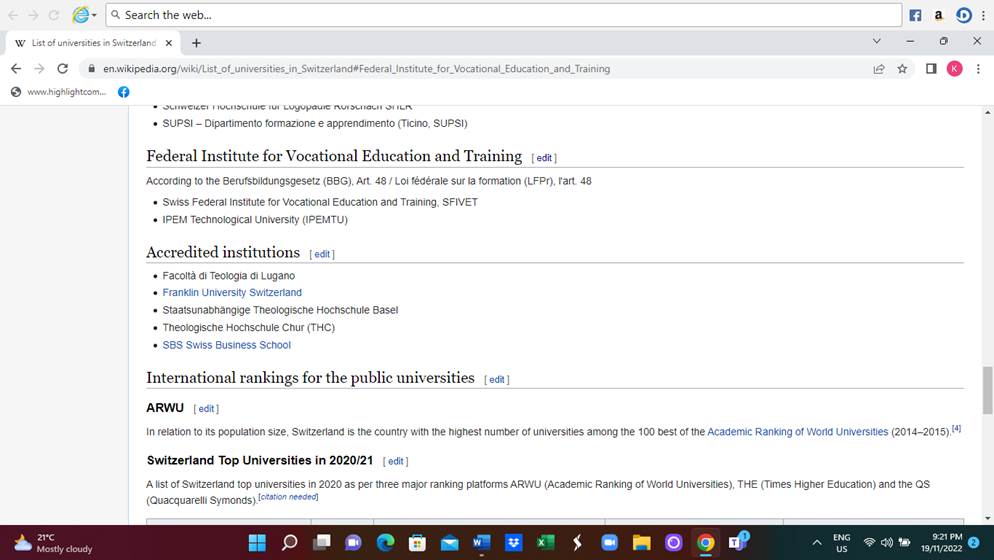Go back with the browser back arrow
Viewport: 994px width, 560px height.
[x=16, y=68]
